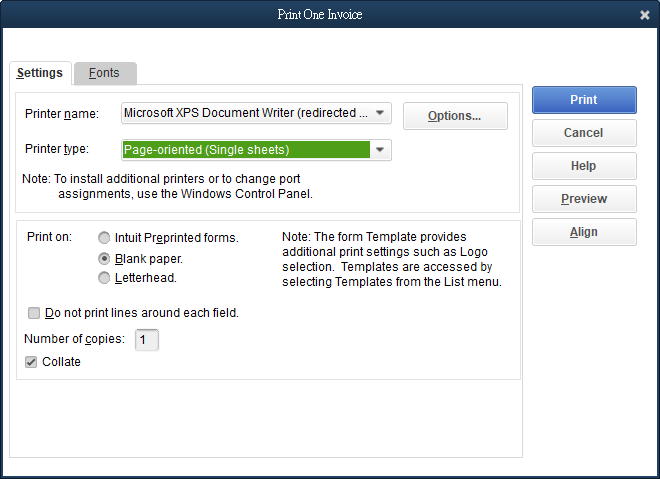The height and width of the screenshot is (479, 660).
Task: Open the Printer name dropdown arrow
Action: click(380, 113)
